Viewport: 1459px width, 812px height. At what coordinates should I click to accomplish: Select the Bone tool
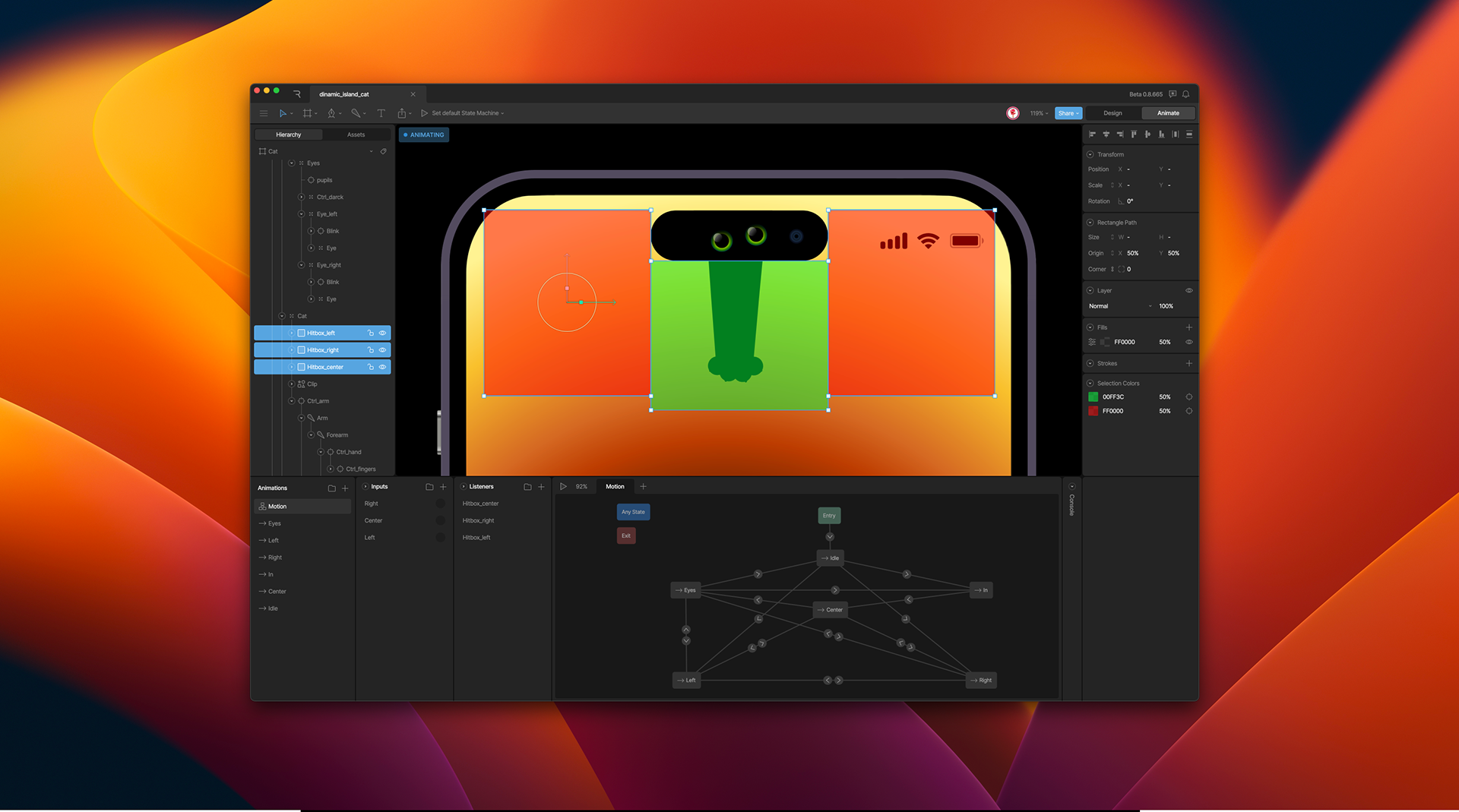[x=356, y=113]
